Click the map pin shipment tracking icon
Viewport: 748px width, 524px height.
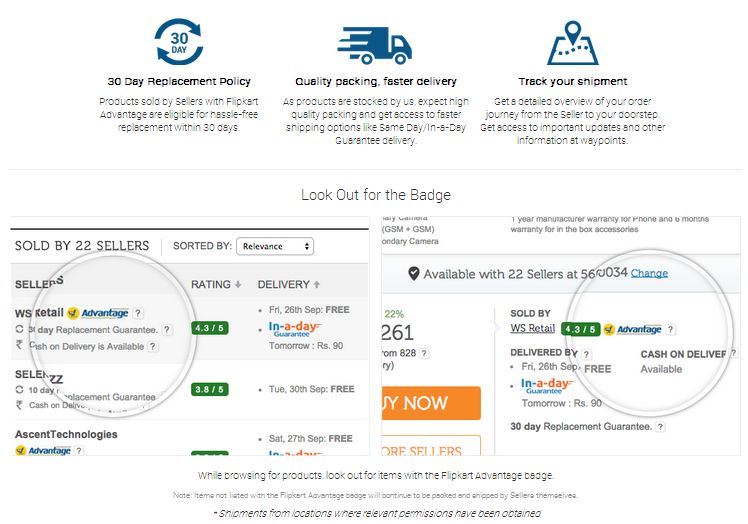coord(572,43)
